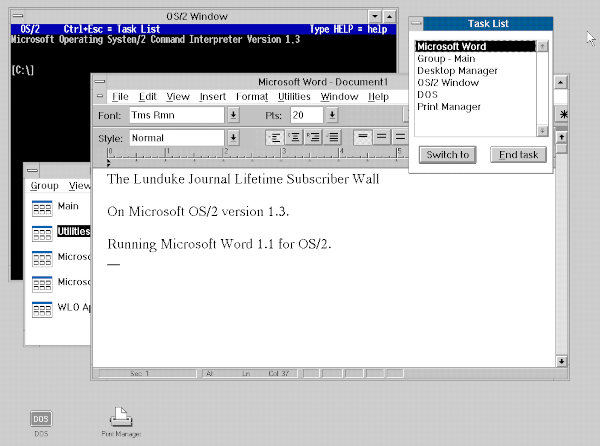
Task: Click inside the Style name field
Action: click(x=176, y=138)
